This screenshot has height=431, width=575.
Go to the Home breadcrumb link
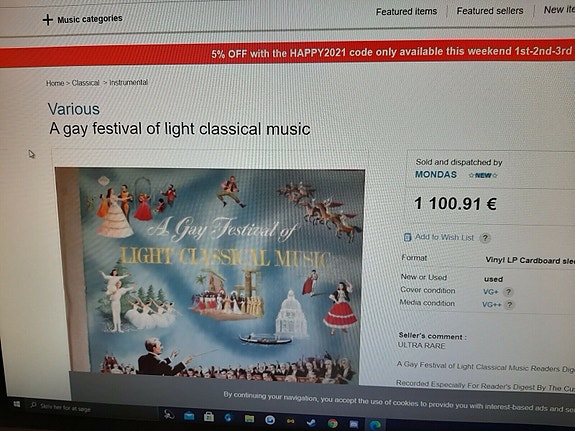55,83
